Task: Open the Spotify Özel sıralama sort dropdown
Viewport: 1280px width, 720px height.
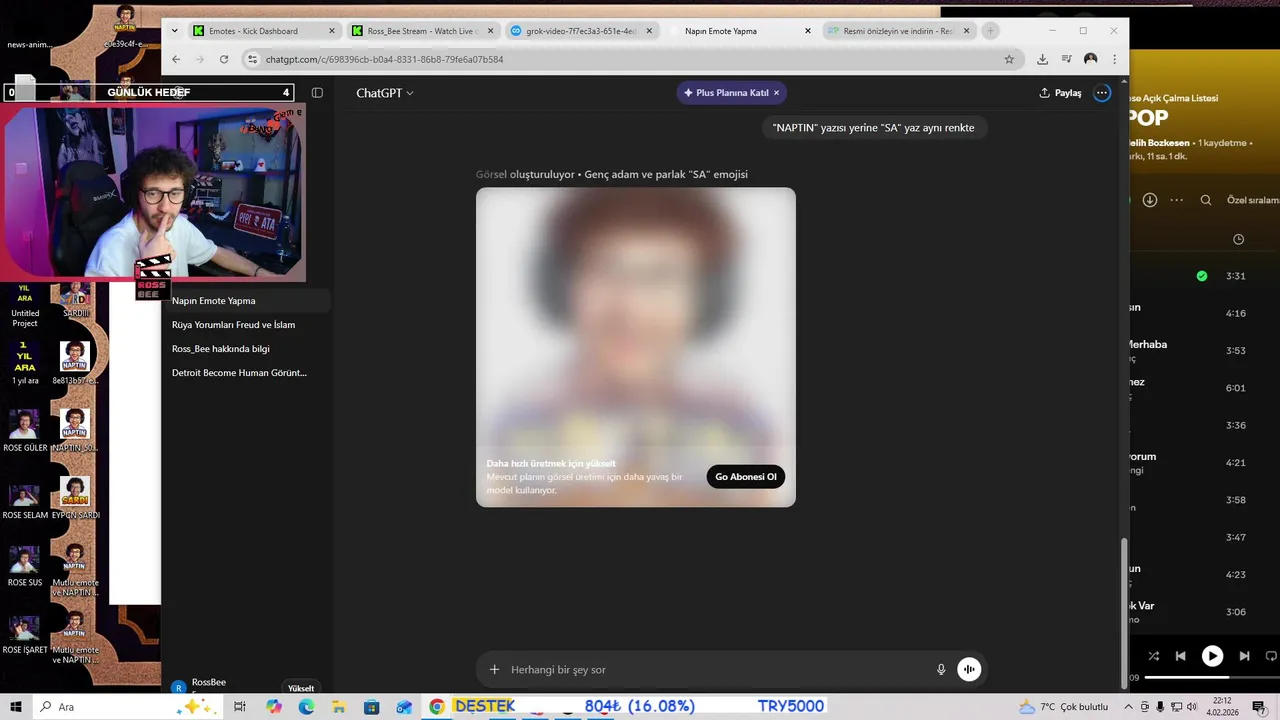Action: point(1252,200)
